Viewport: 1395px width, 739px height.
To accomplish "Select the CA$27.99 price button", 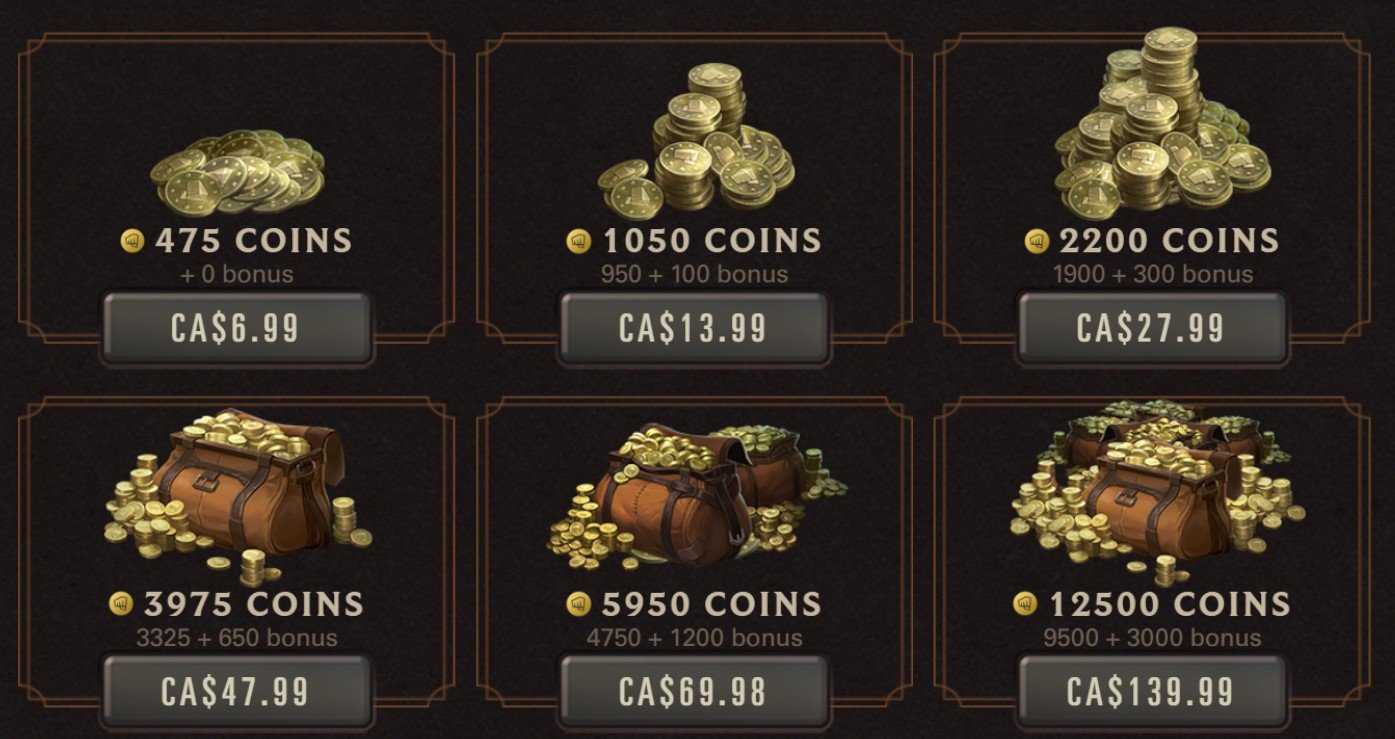I will click(x=1151, y=328).
